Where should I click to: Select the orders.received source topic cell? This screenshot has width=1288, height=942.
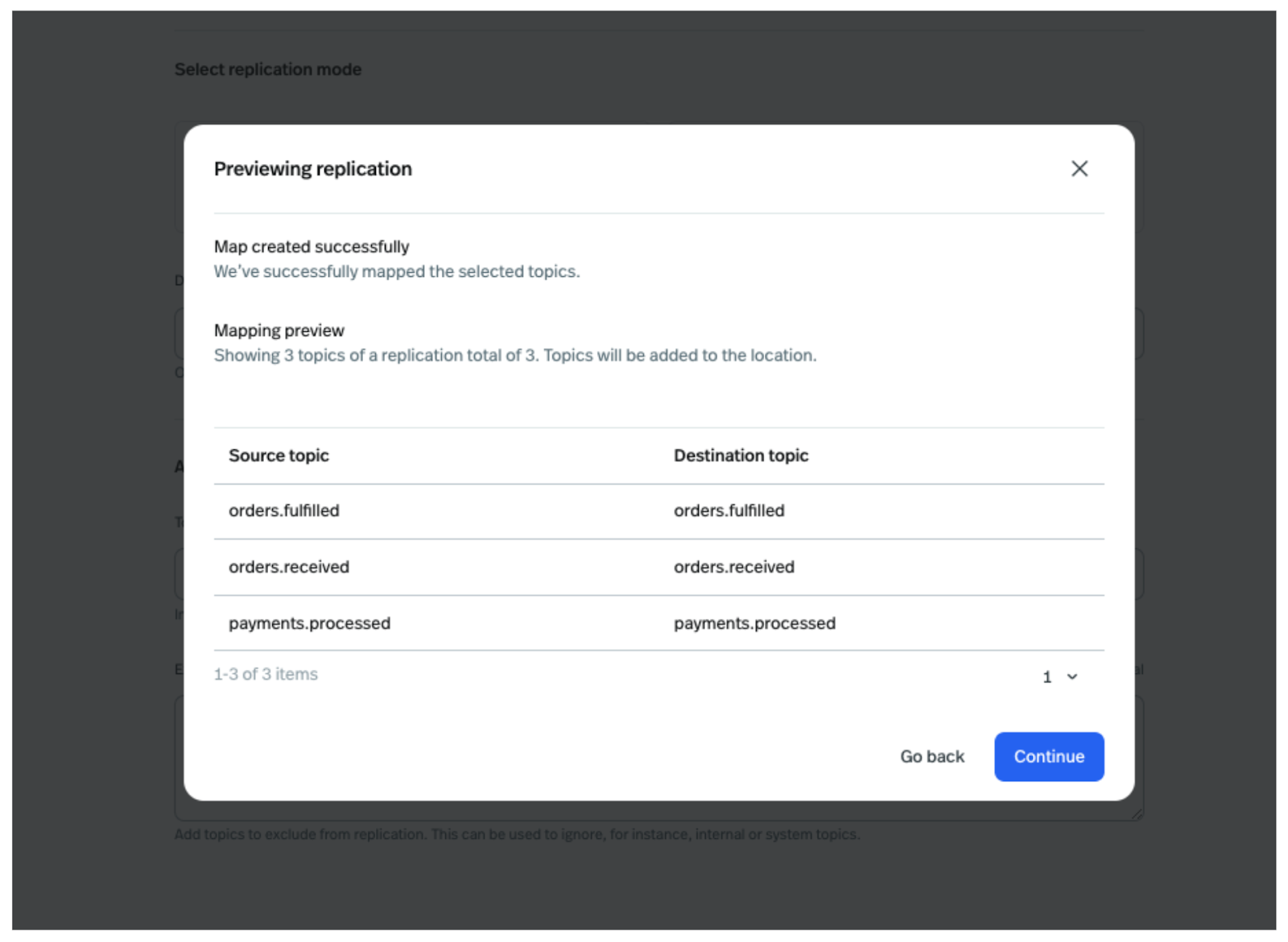point(288,567)
